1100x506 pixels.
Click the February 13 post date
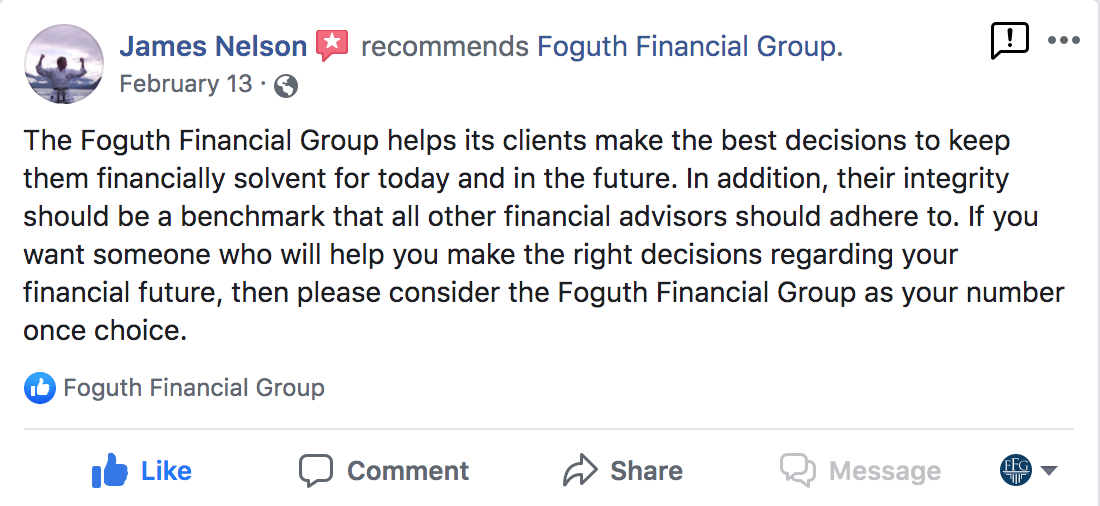tap(186, 83)
